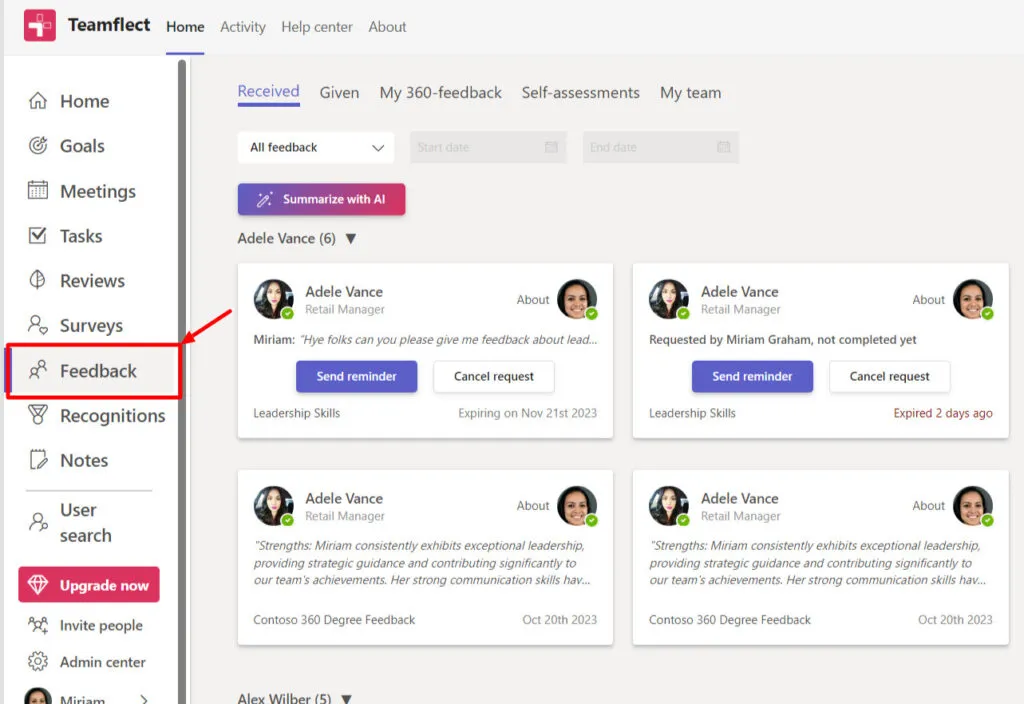Image resolution: width=1024 pixels, height=704 pixels.
Task: Click 'Expired 2 days ago' text
Action: pos(943,413)
